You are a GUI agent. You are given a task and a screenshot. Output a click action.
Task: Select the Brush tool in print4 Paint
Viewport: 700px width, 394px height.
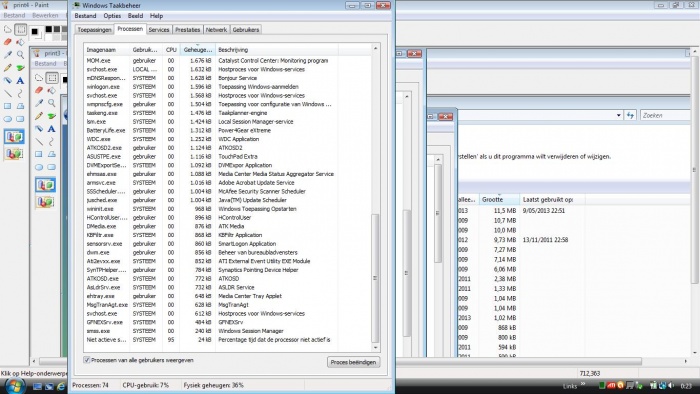tap(20, 68)
